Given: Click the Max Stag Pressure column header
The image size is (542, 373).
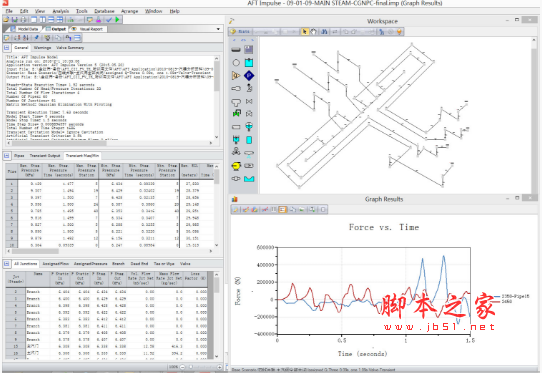Looking at the screenshot, I should point(30,170).
